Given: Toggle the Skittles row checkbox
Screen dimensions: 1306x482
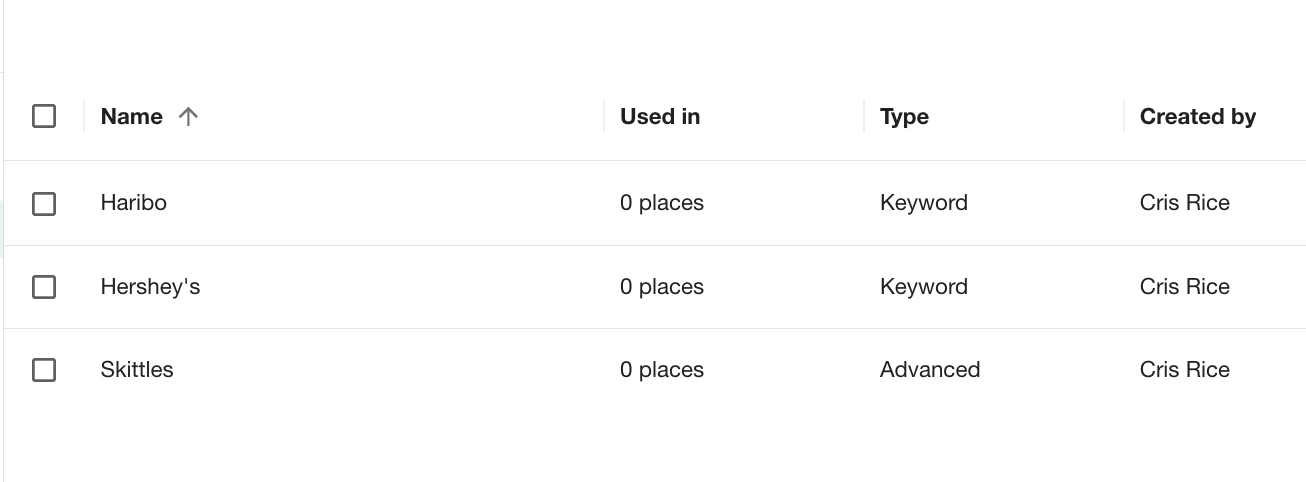Looking at the screenshot, I should point(44,371).
